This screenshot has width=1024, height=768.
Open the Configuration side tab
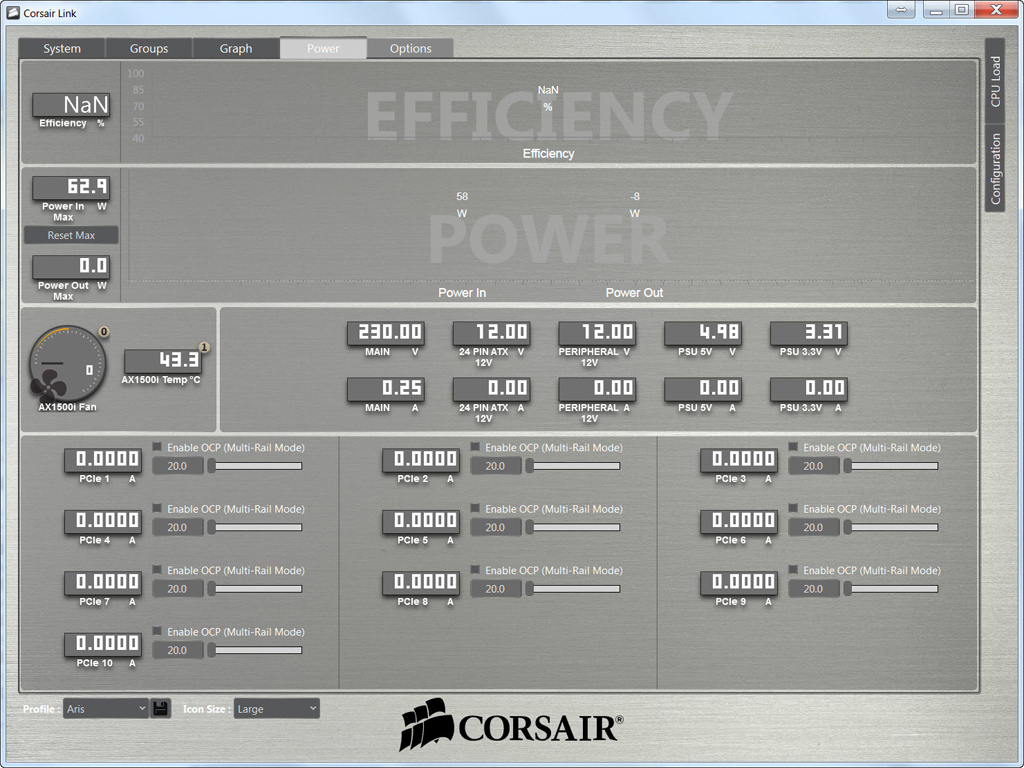995,168
